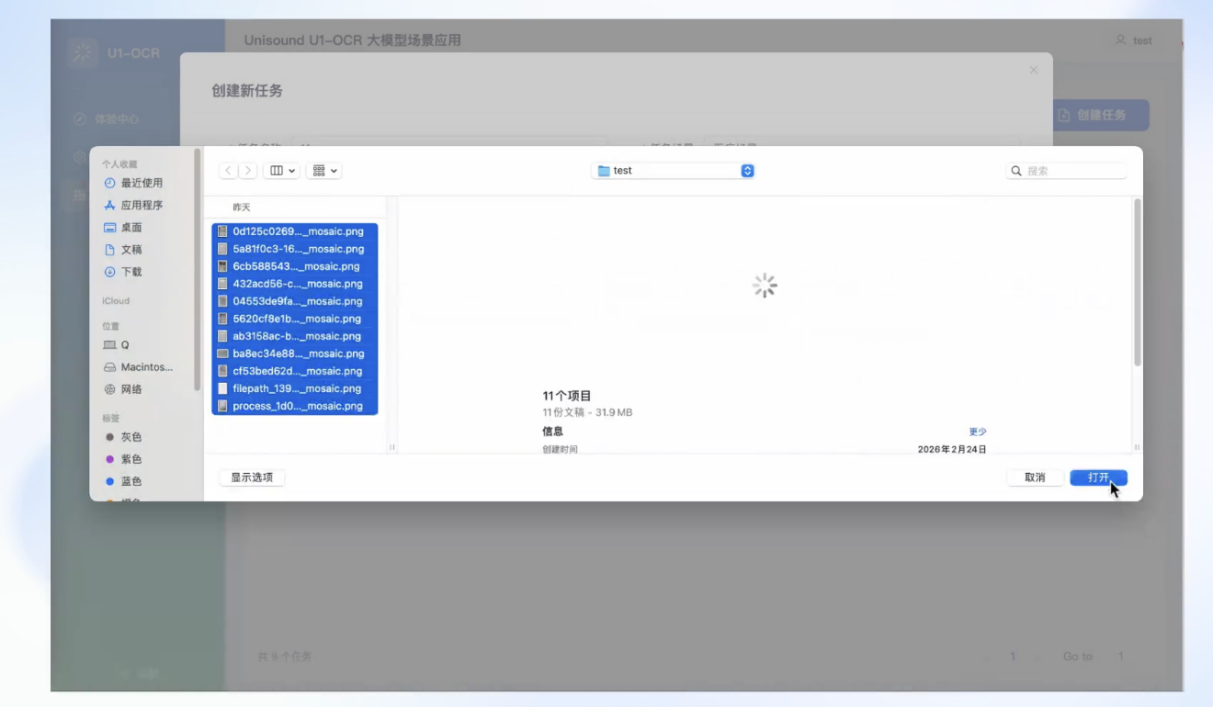
Task: Click 取消 to cancel the dialog
Action: pos(1034,478)
